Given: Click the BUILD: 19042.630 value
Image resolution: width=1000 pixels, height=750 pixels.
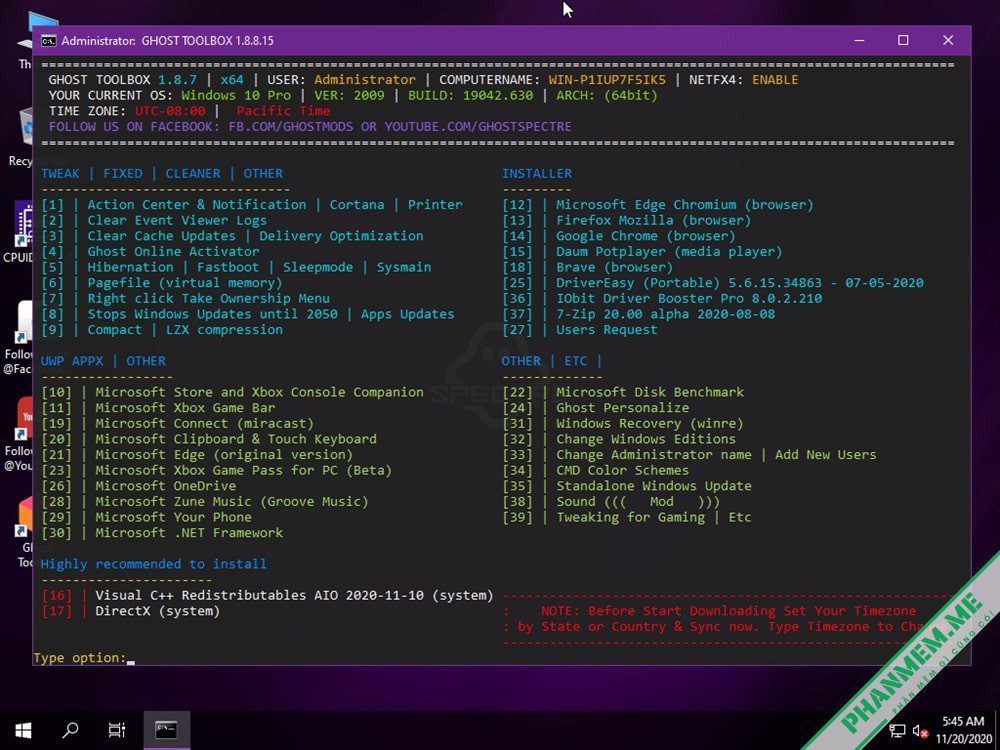Looking at the screenshot, I should pos(471,96).
